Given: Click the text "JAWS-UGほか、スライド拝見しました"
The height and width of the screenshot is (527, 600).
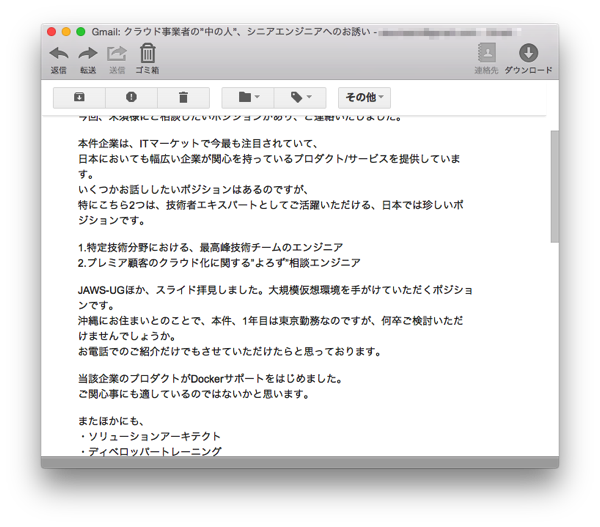Looking at the screenshot, I should point(170,290).
